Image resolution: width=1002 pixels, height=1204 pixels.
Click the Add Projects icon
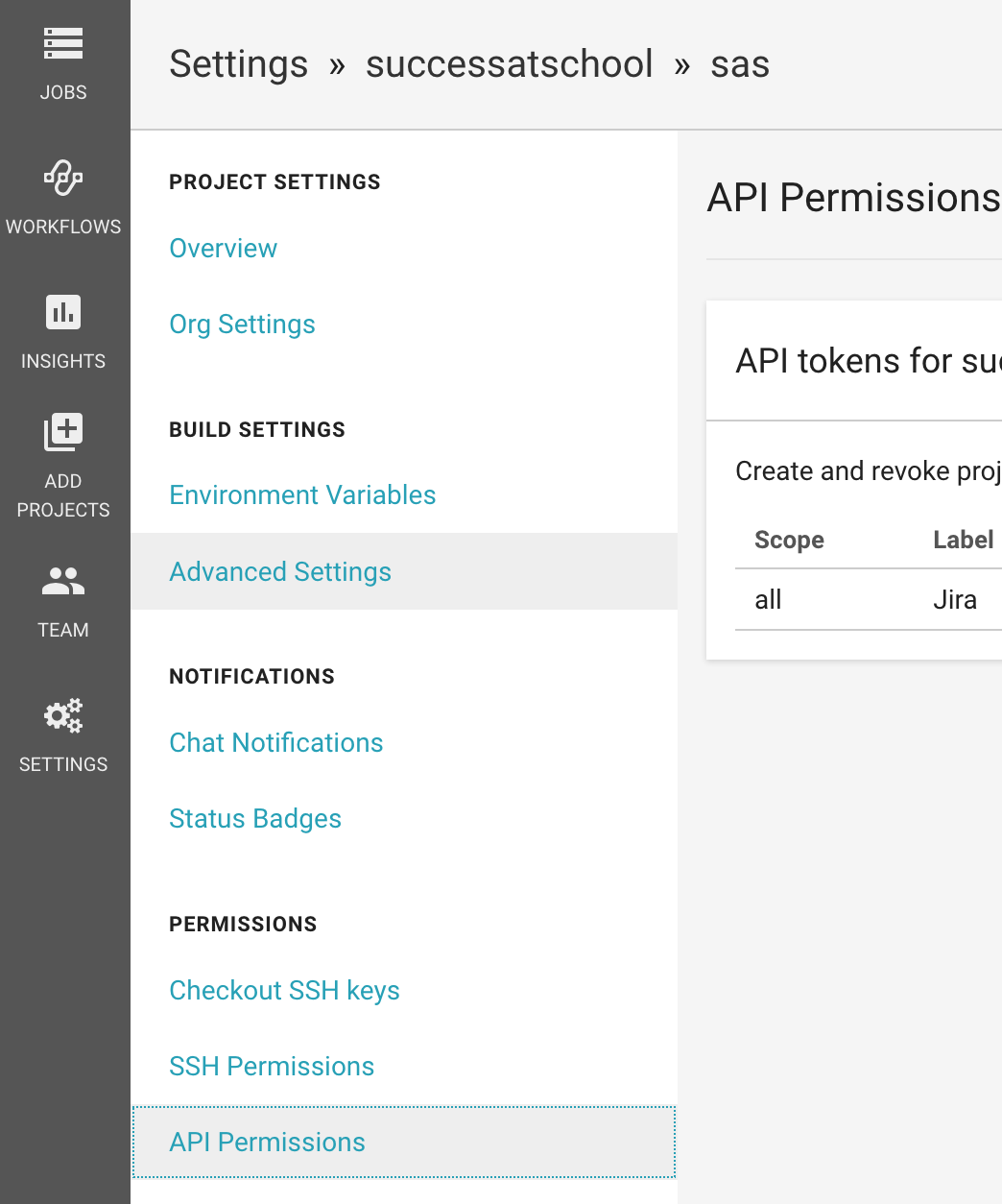pos(63,432)
